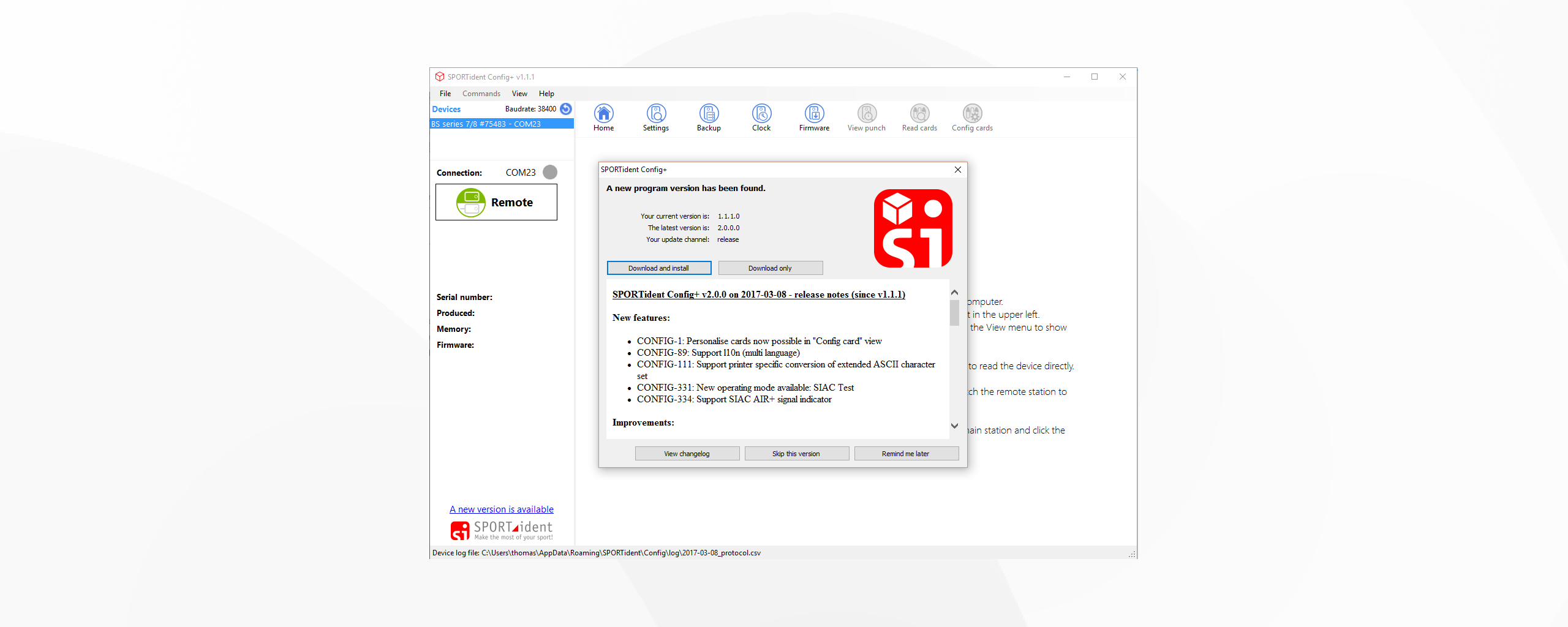Open the Firmware toolbar icon
The image size is (1568, 627).
point(814,118)
